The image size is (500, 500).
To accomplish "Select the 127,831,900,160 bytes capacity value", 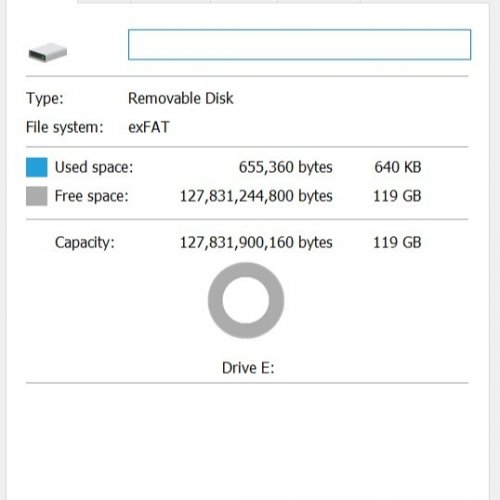I will [256, 242].
